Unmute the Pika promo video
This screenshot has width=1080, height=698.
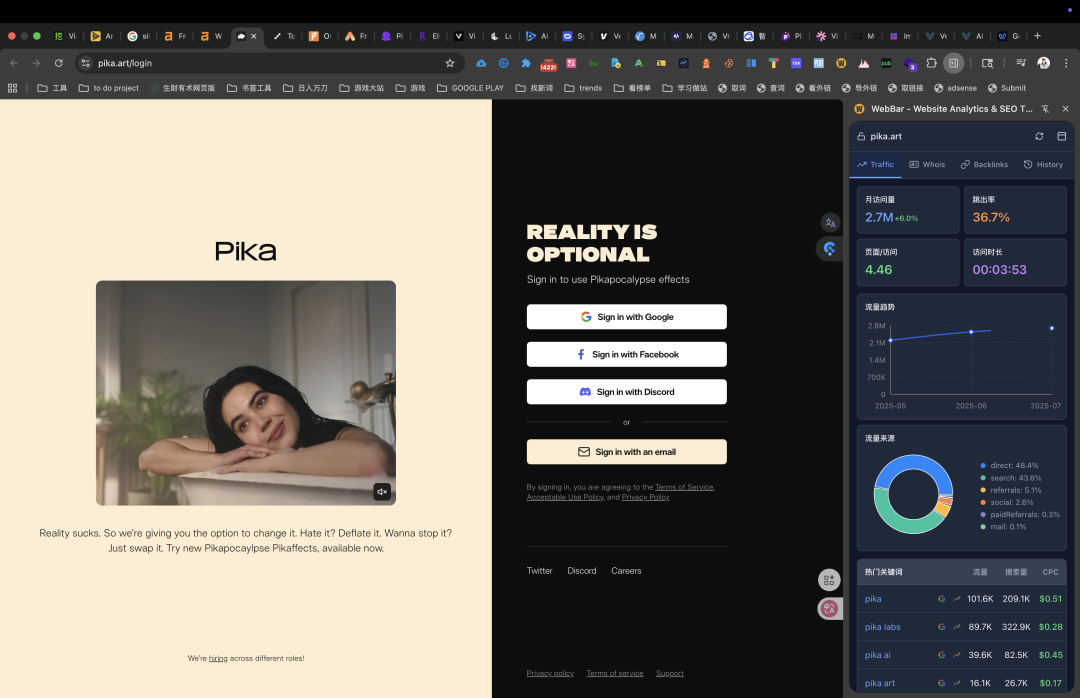[x=382, y=491]
